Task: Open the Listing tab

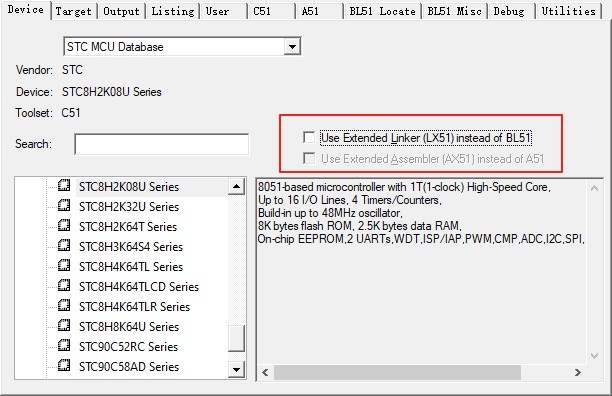Action: point(173,11)
